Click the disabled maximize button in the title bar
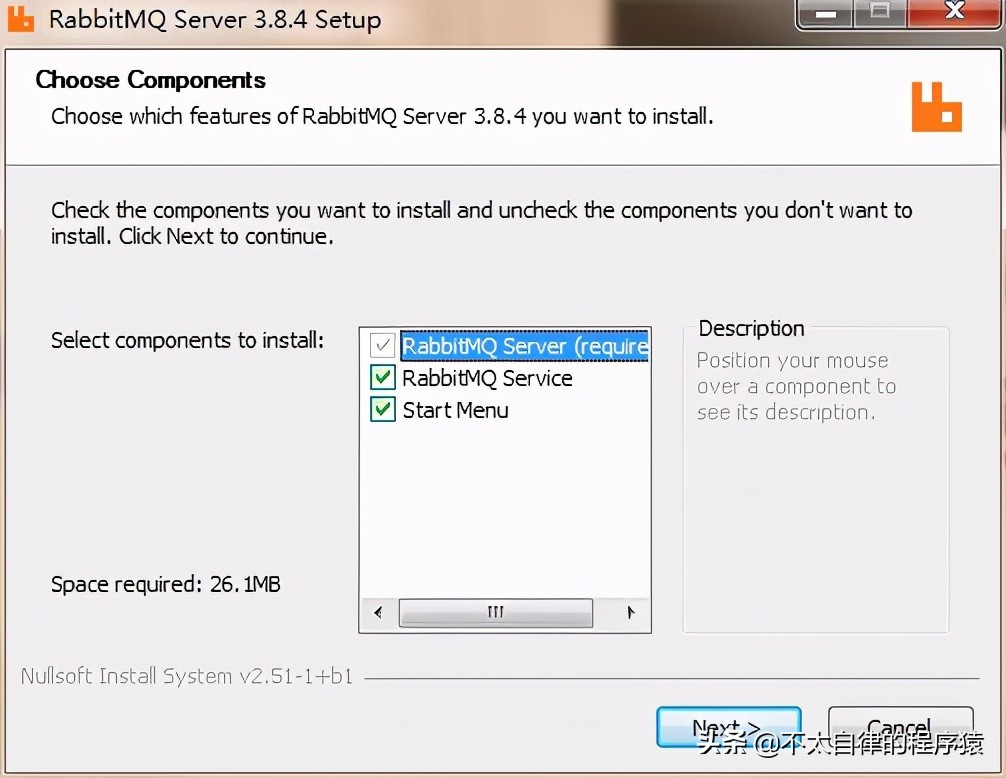The image size is (1006, 778). click(x=880, y=14)
